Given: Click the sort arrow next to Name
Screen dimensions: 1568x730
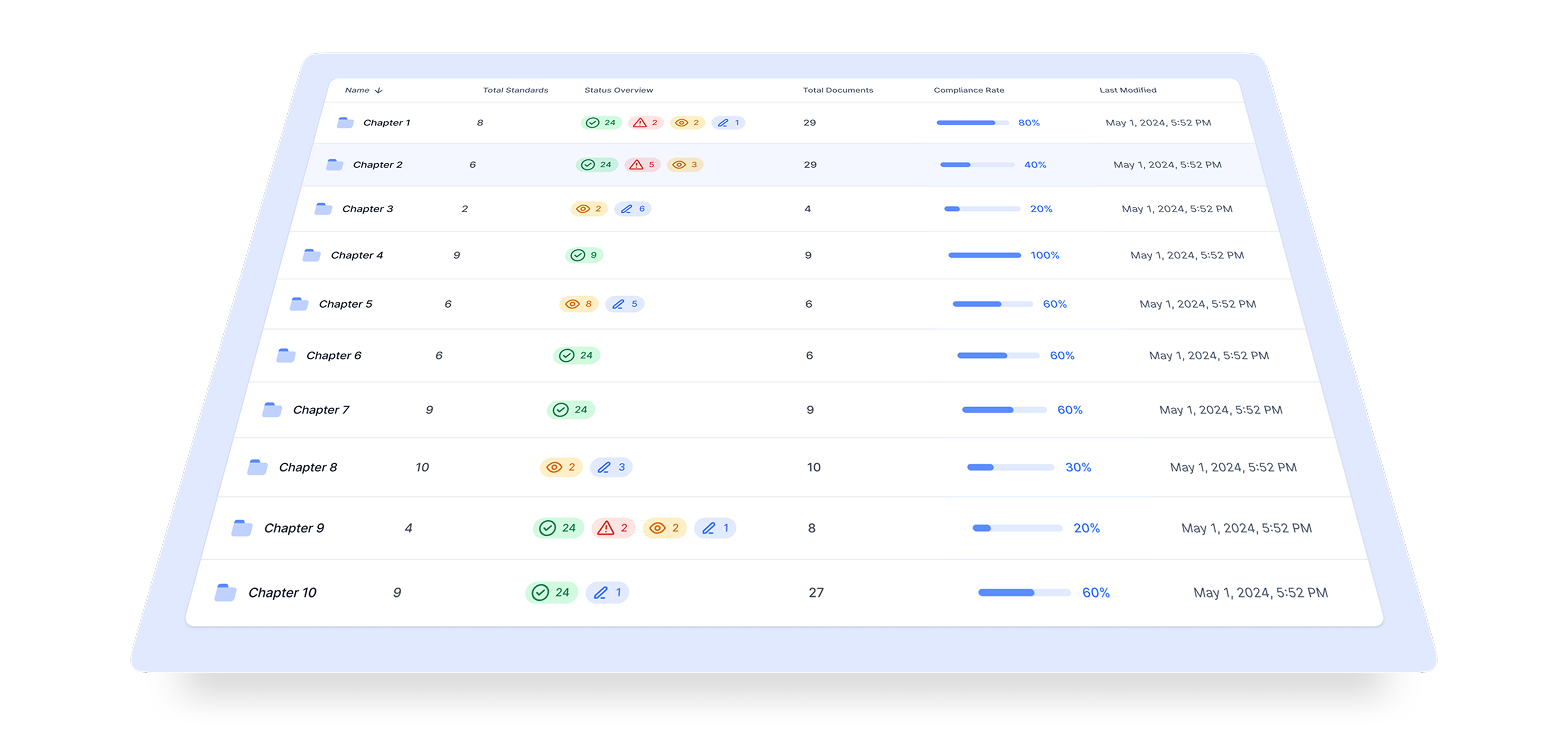Looking at the screenshot, I should pyautogui.click(x=379, y=91).
